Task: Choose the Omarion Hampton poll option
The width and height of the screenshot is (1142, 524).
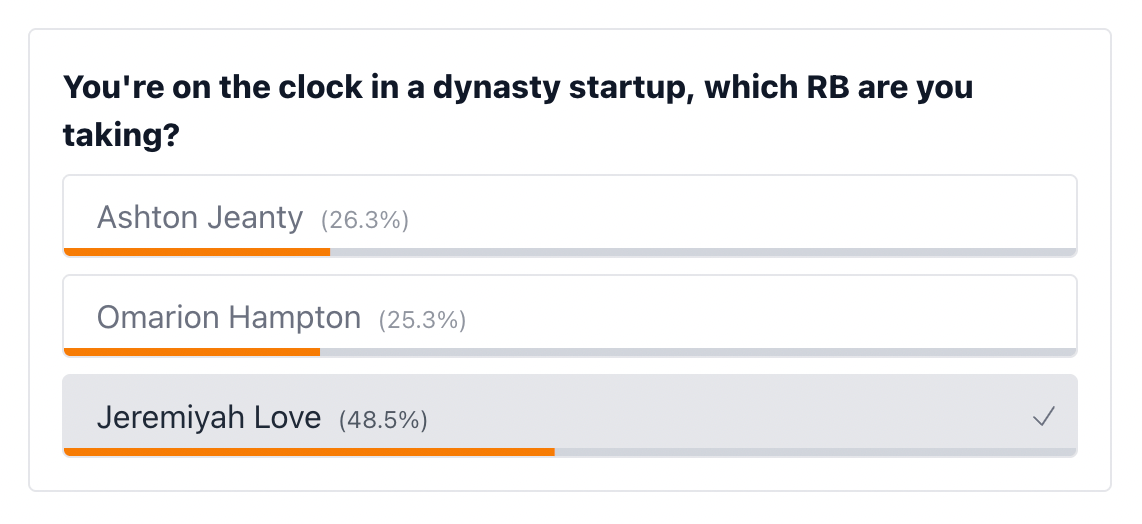Action: click(569, 316)
